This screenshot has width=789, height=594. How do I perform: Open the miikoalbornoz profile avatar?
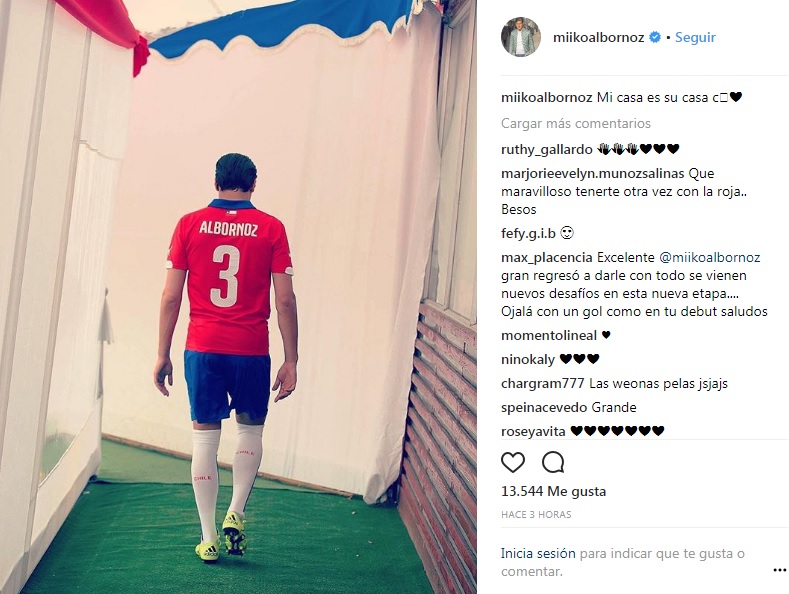pyautogui.click(x=521, y=37)
